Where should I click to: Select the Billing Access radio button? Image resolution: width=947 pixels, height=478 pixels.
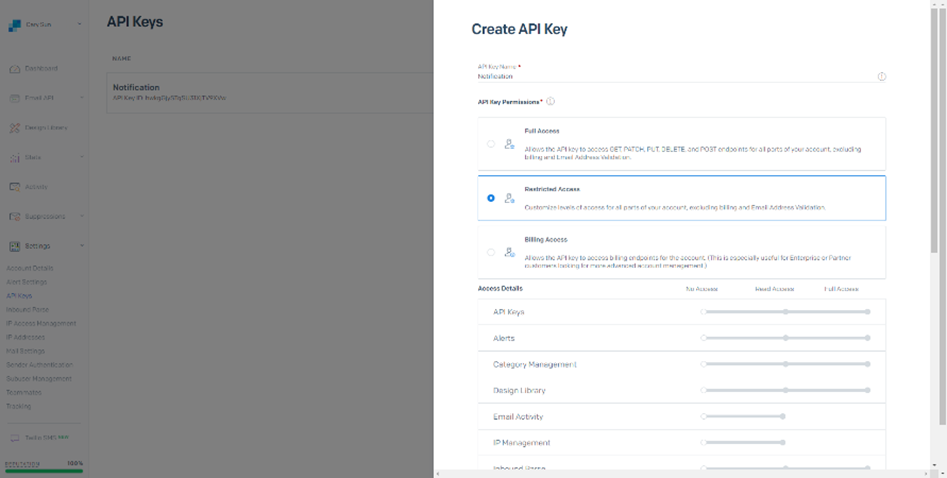coord(491,253)
